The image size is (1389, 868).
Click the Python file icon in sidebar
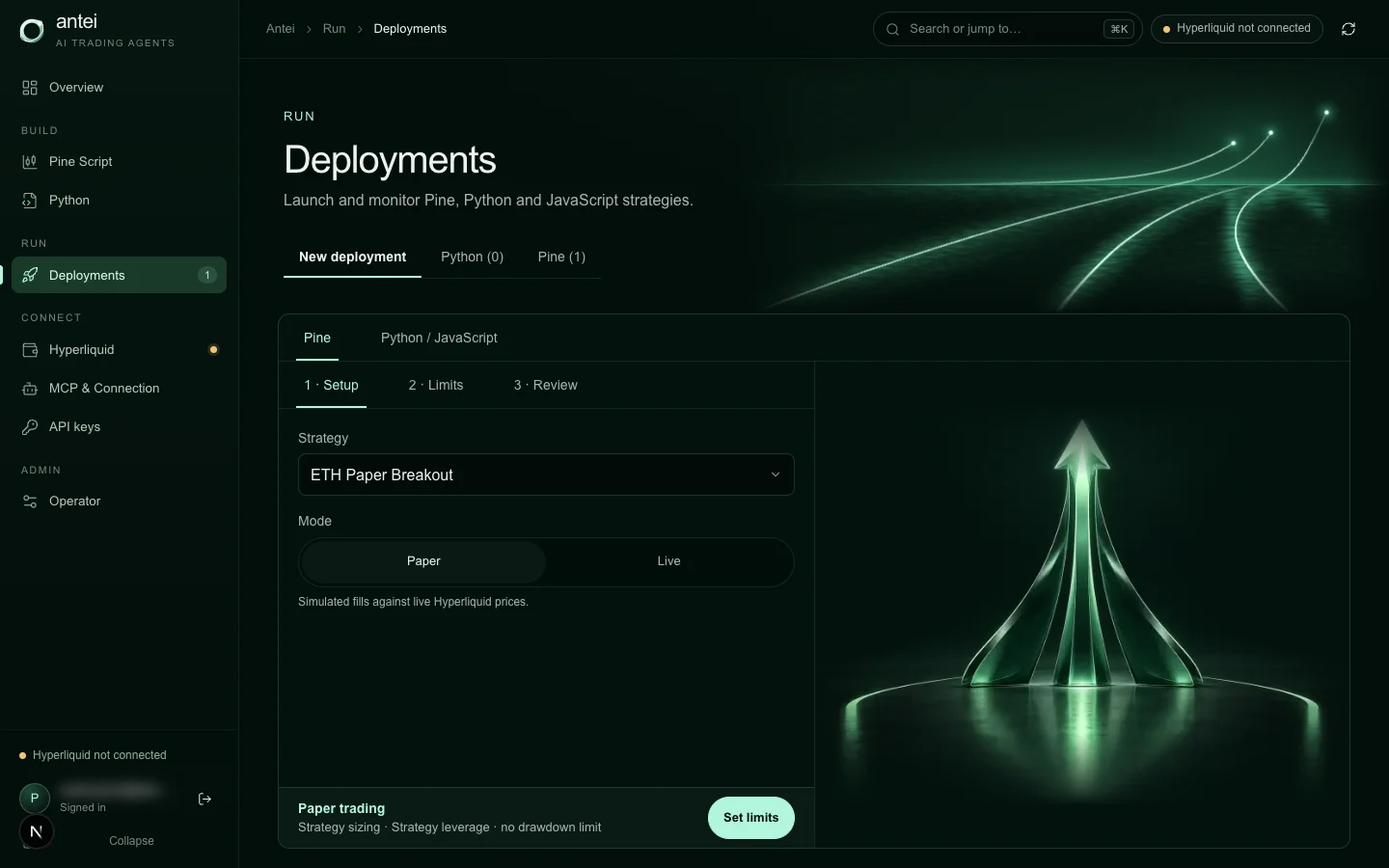tap(30, 201)
